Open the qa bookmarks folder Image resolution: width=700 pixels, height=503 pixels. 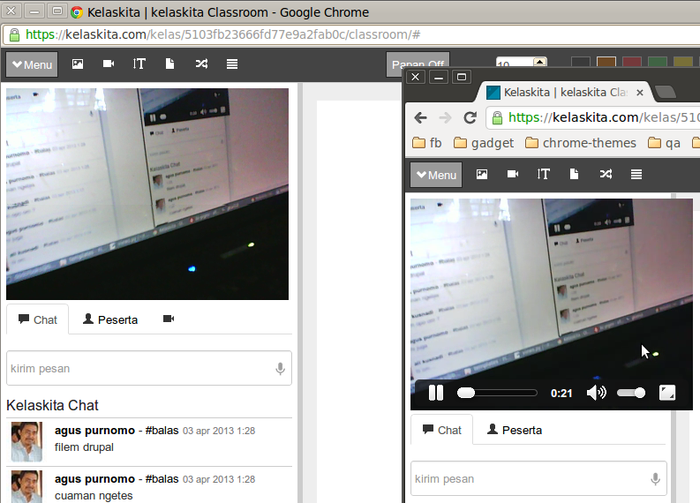point(664,143)
